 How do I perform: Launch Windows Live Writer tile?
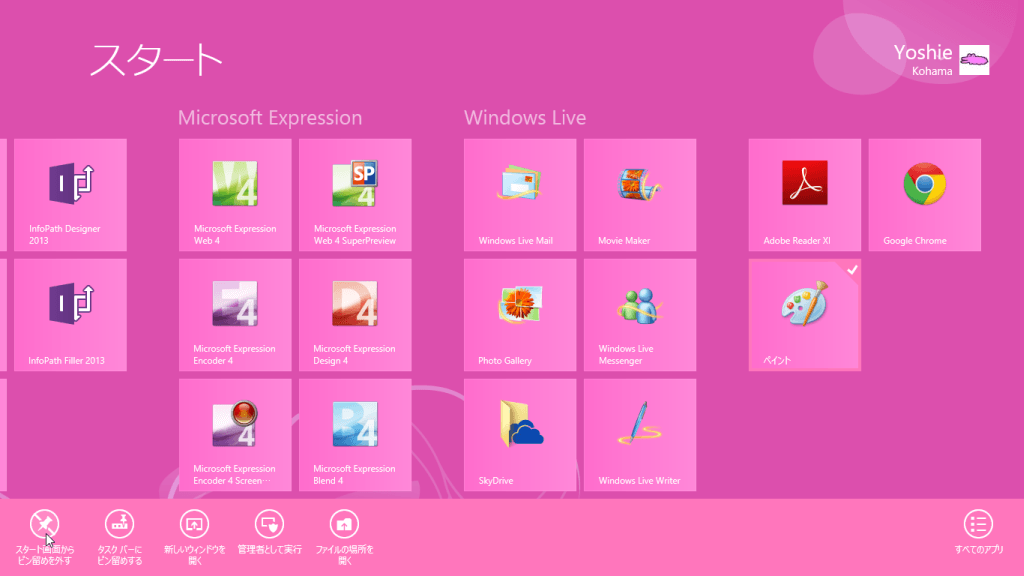pyautogui.click(x=640, y=435)
